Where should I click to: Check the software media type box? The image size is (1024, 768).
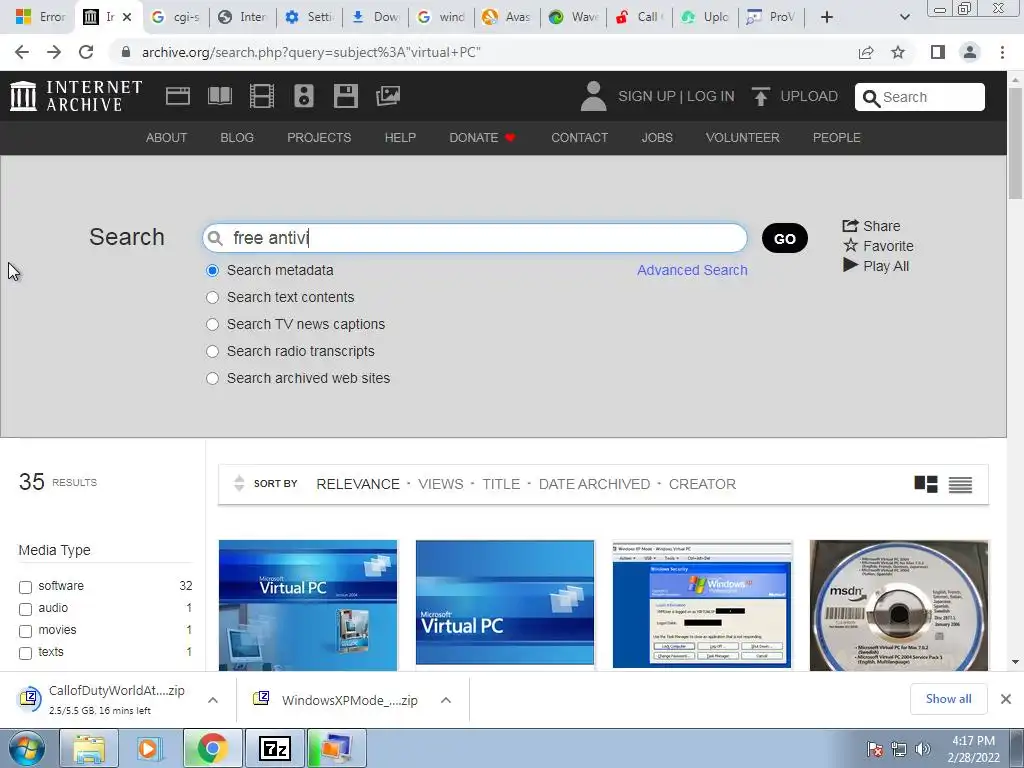25,587
